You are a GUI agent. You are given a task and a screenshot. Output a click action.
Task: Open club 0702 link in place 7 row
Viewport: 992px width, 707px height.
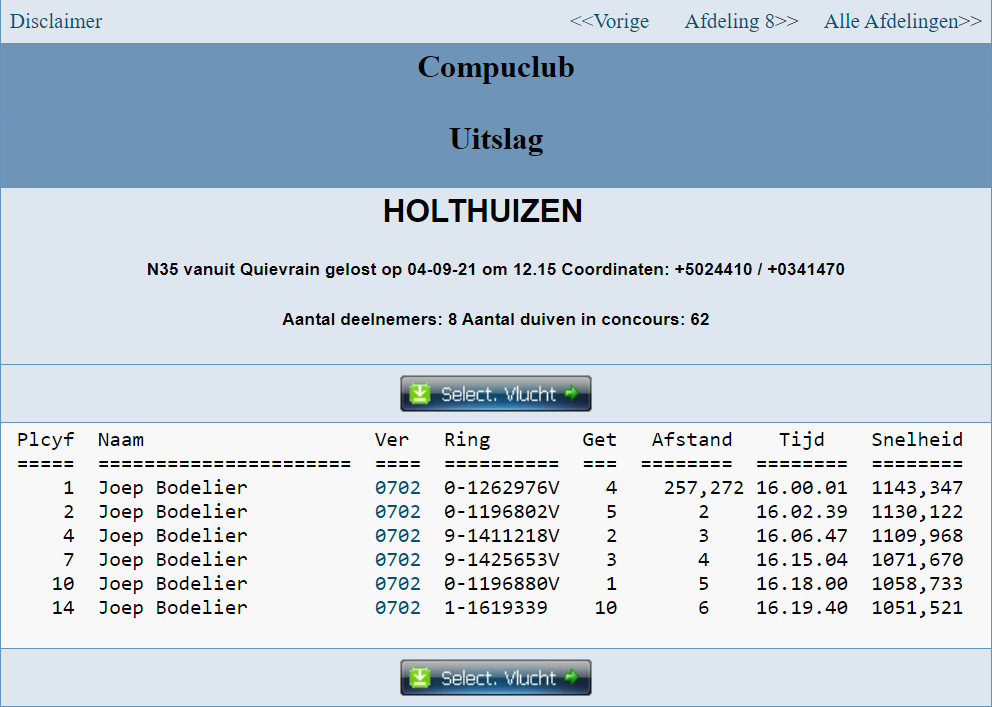tap(398, 560)
